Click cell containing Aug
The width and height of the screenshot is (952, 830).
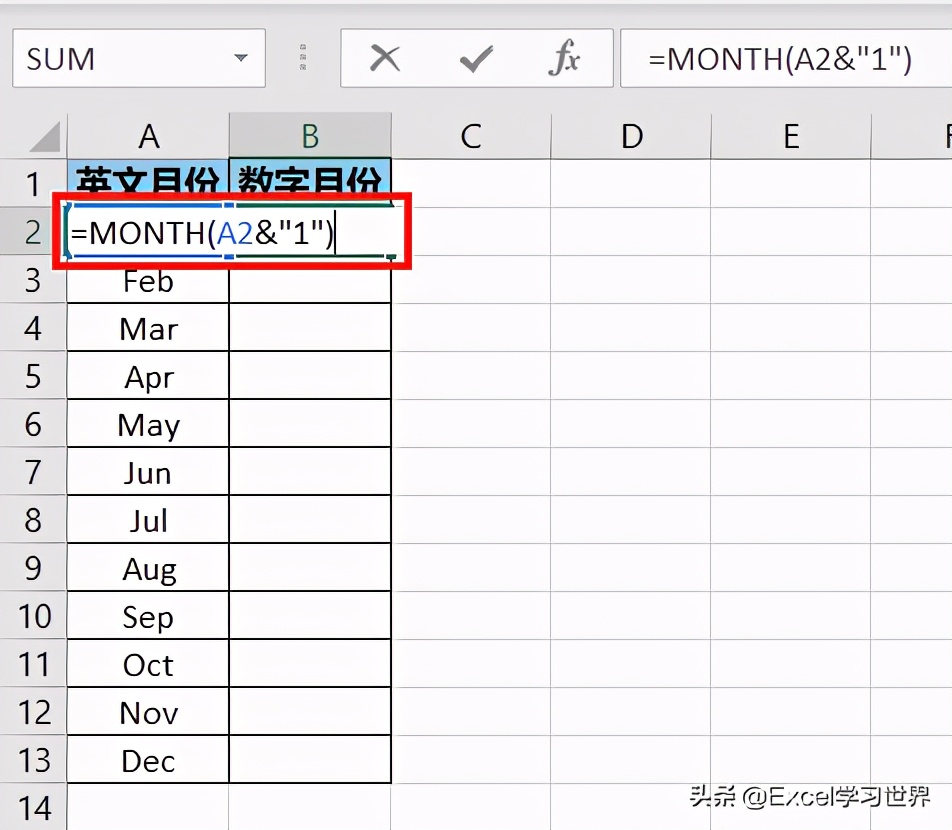tap(148, 567)
